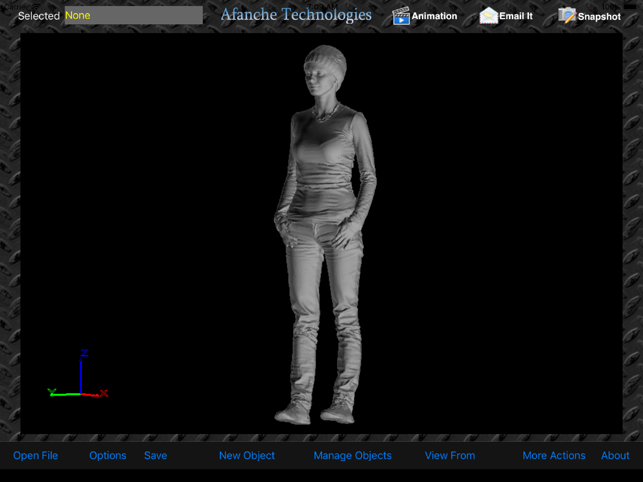643x482 pixels.
Task: Click the red X axis label
Action: click(x=104, y=393)
